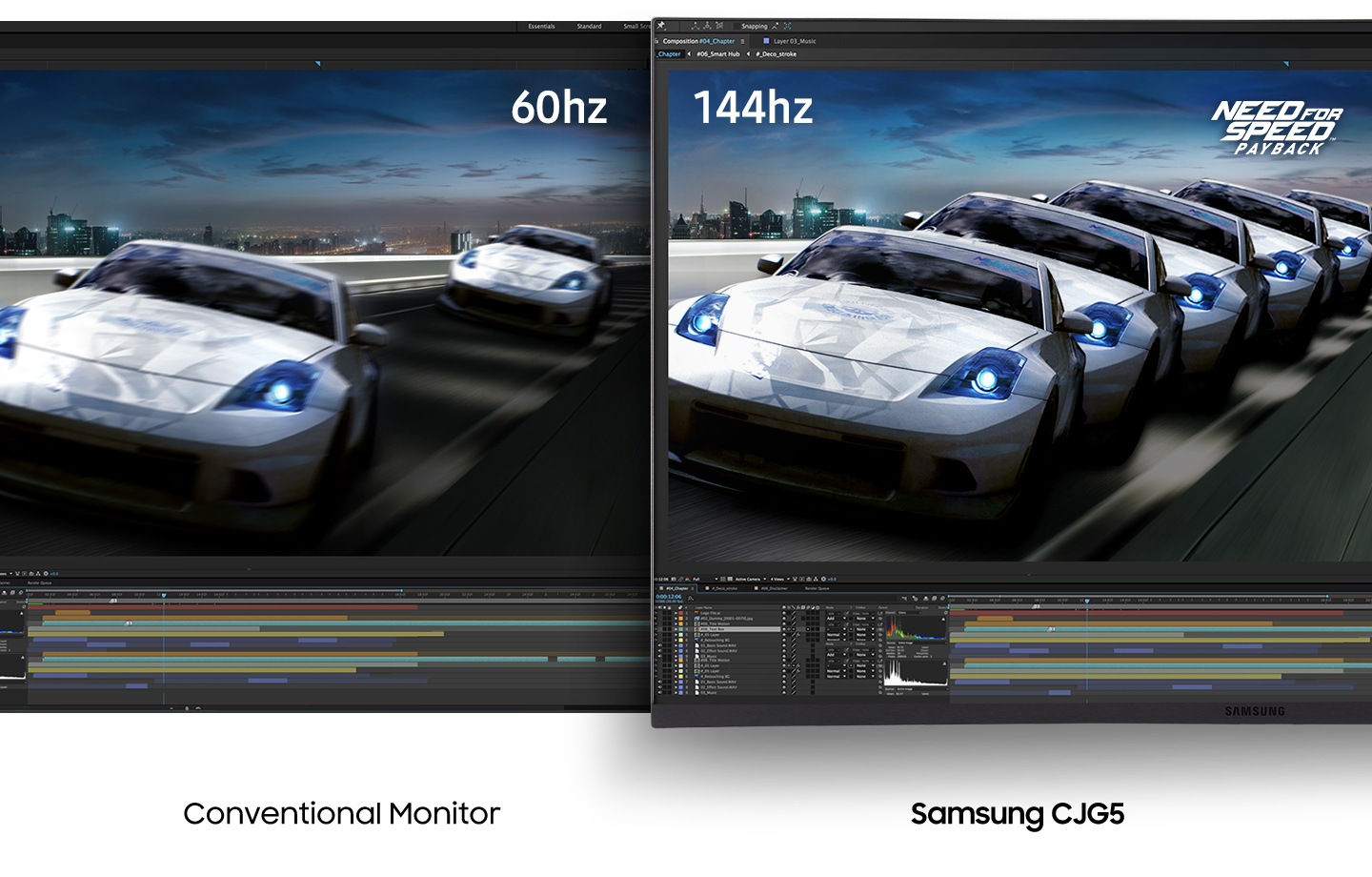1372x877 pixels.
Task: Click the Standard workspace label on left monitor
Action: pos(591,27)
